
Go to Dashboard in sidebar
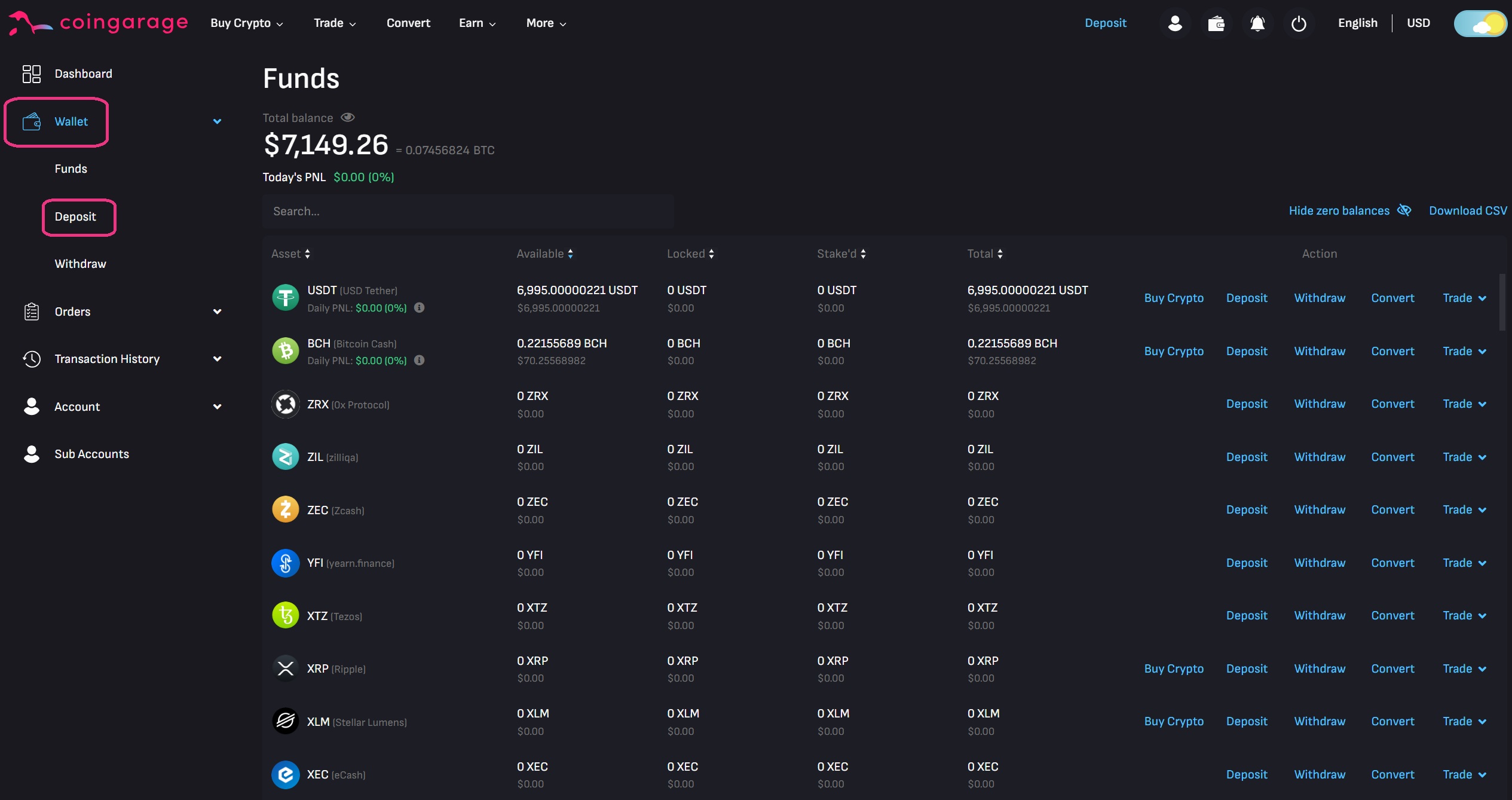[83, 74]
